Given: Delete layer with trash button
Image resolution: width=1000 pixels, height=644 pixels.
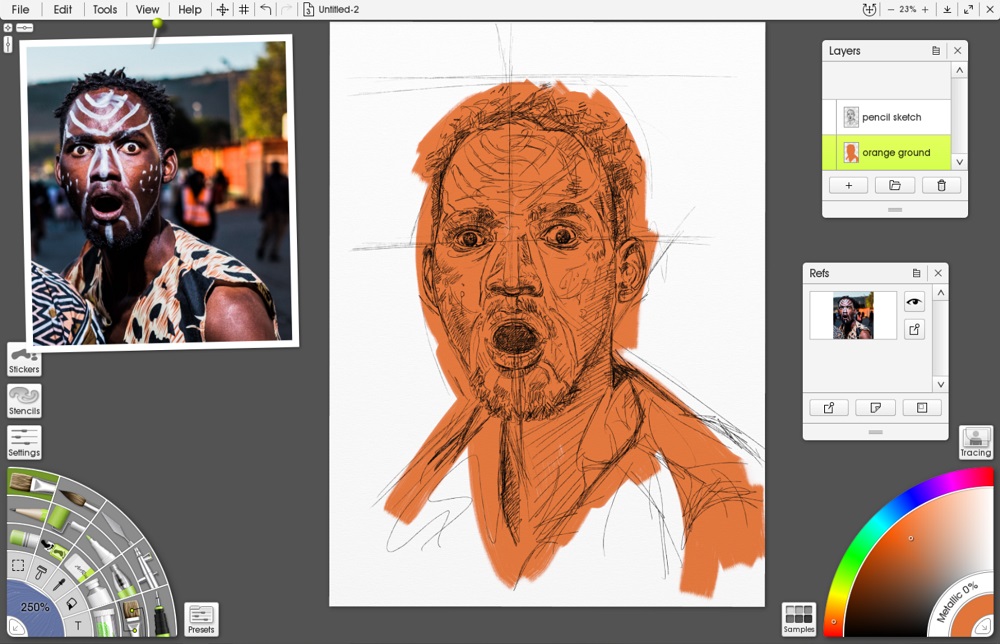Looking at the screenshot, I should click(x=941, y=186).
